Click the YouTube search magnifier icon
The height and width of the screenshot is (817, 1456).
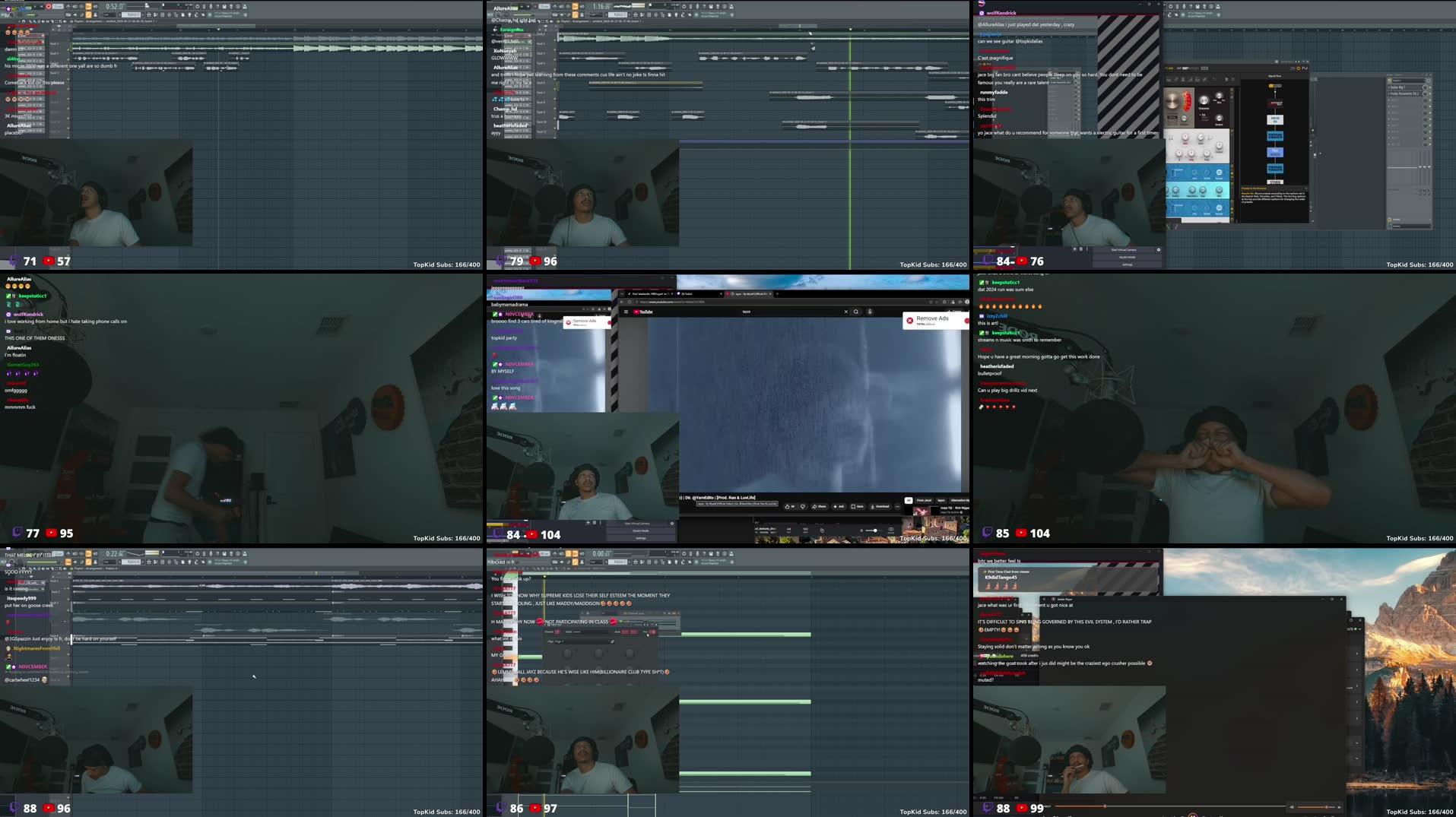point(855,312)
